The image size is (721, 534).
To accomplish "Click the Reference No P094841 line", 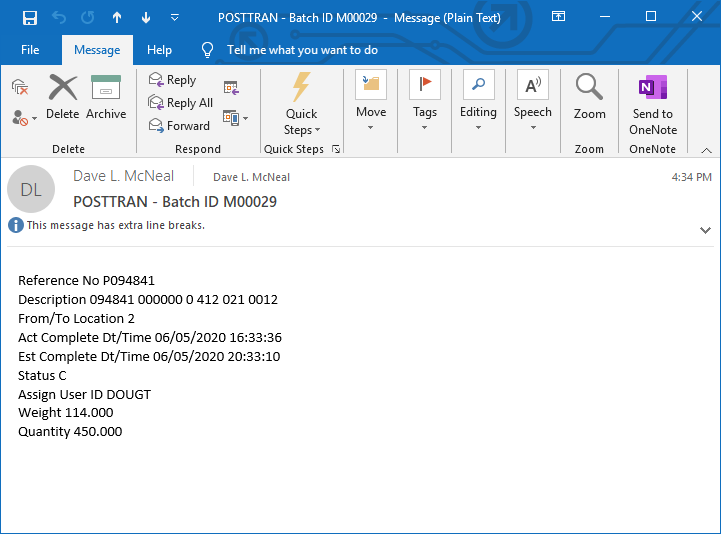I will [86, 281].
